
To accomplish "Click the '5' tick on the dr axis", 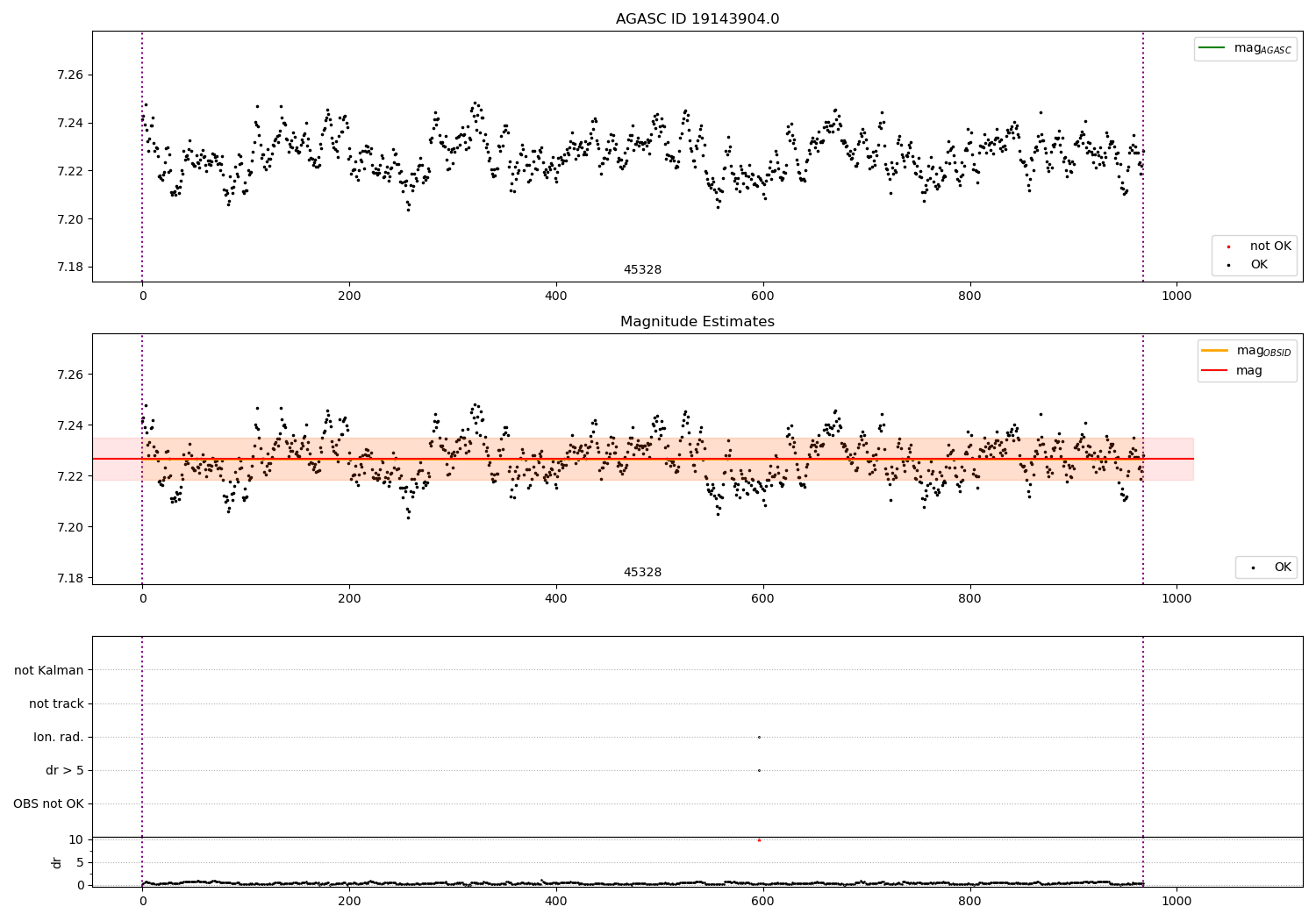I will click(x=80, y=862).
